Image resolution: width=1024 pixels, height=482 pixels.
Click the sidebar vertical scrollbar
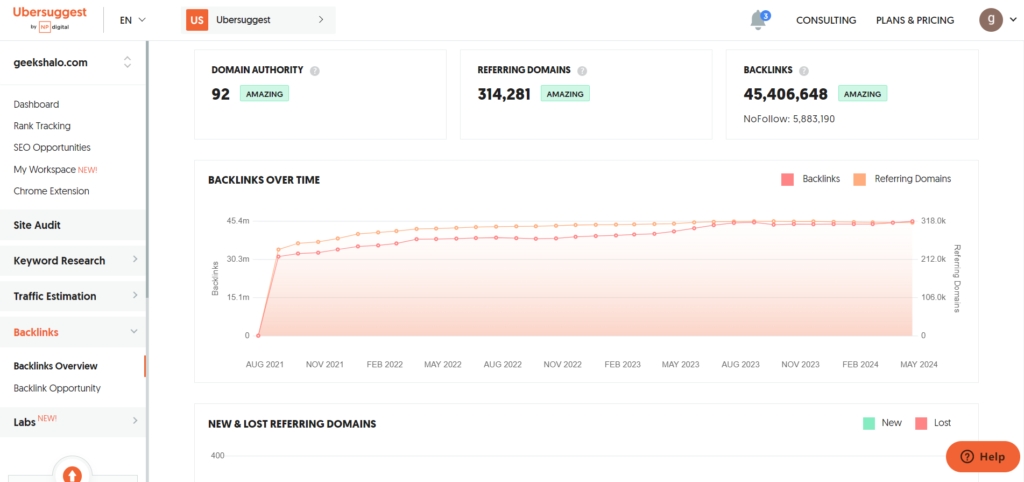(x=147, y=170)
